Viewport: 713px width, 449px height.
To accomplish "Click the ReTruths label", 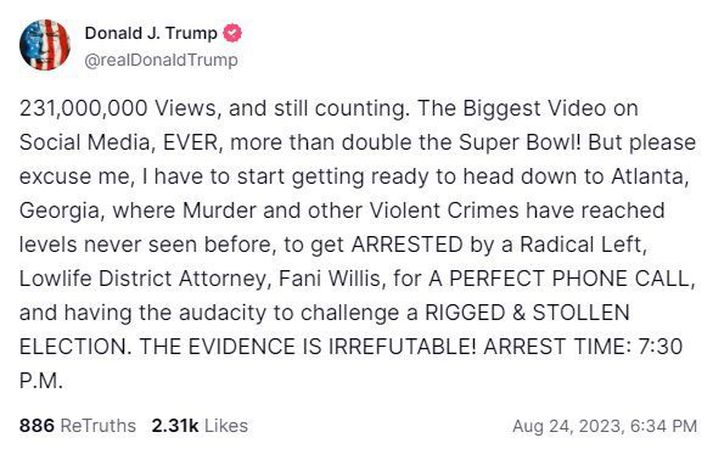I will pyautogui.click(x=98, y=426).
